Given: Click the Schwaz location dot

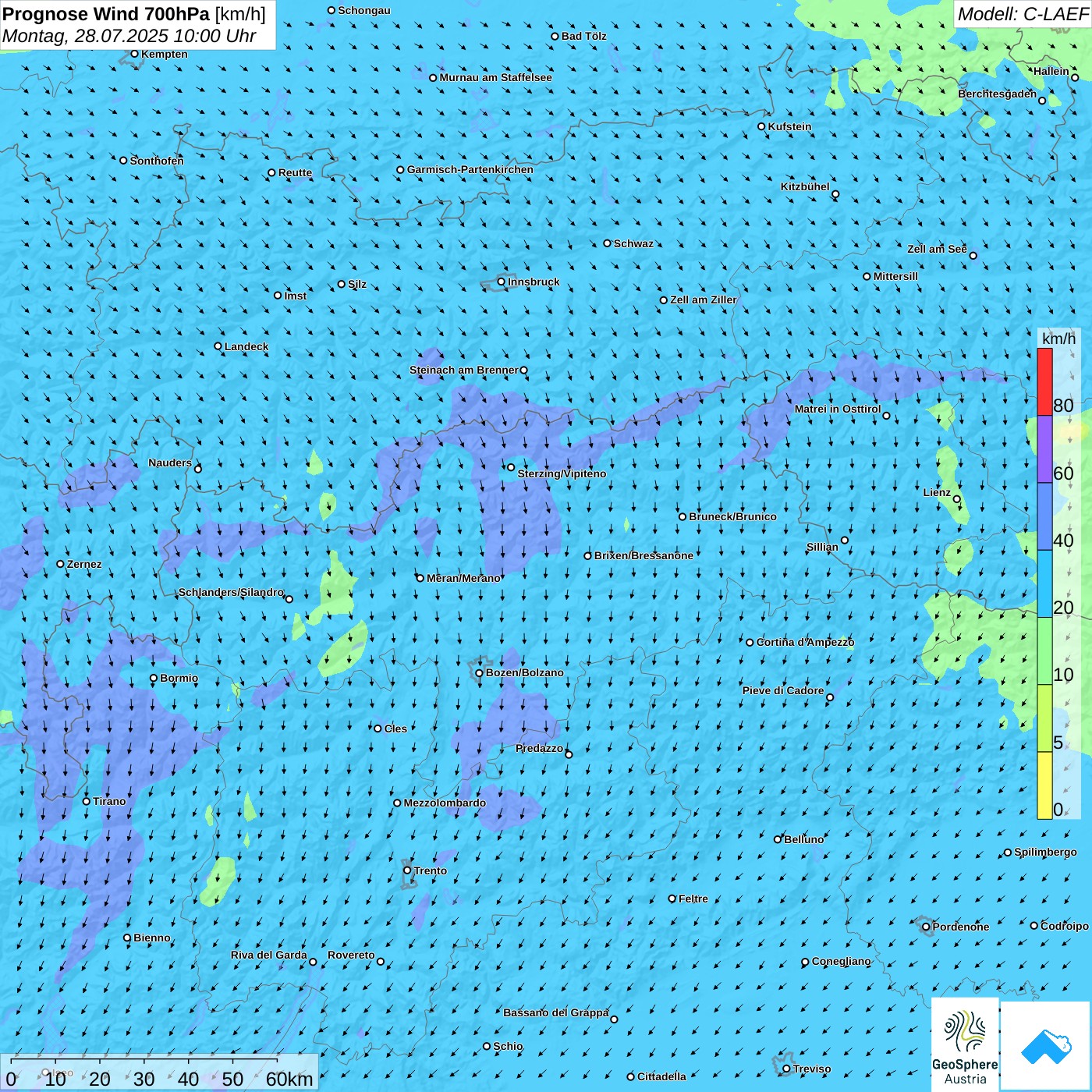Looking at the screenshot, I should [x=608, y=243].
